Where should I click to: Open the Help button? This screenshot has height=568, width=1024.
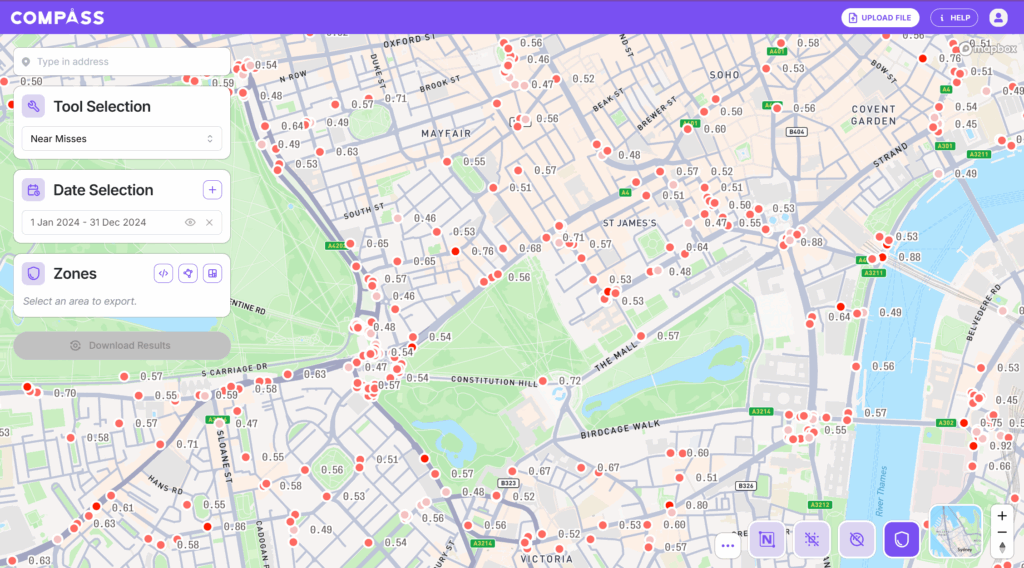pos(954,17)
